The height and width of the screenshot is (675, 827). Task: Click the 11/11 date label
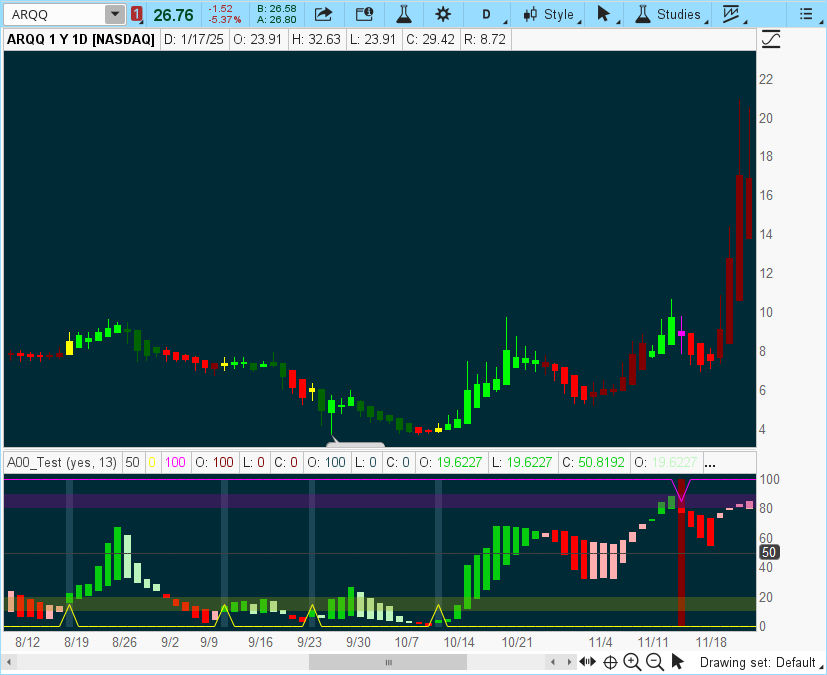pos(653,642)
